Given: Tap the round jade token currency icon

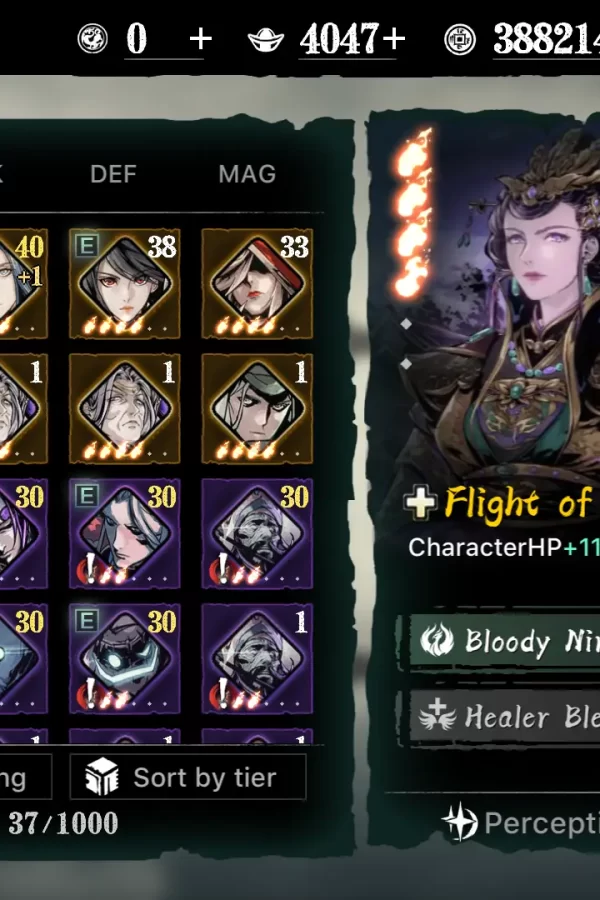Looking at the screenshot, I should [x=92, y=39].
